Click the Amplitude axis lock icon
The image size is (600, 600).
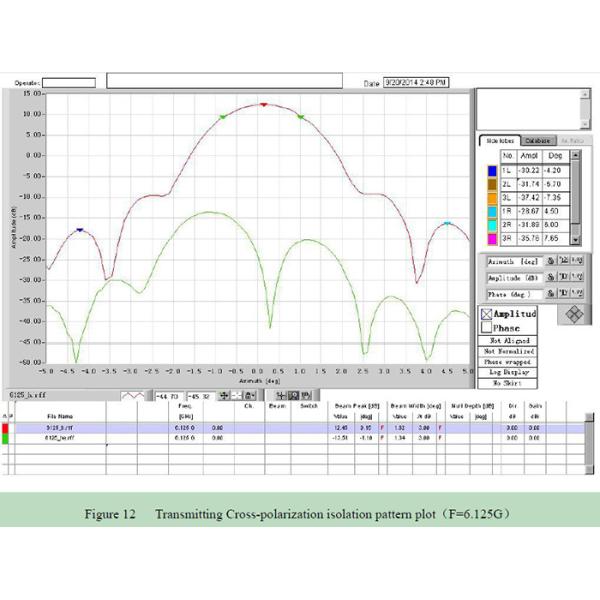click(551, 278)
